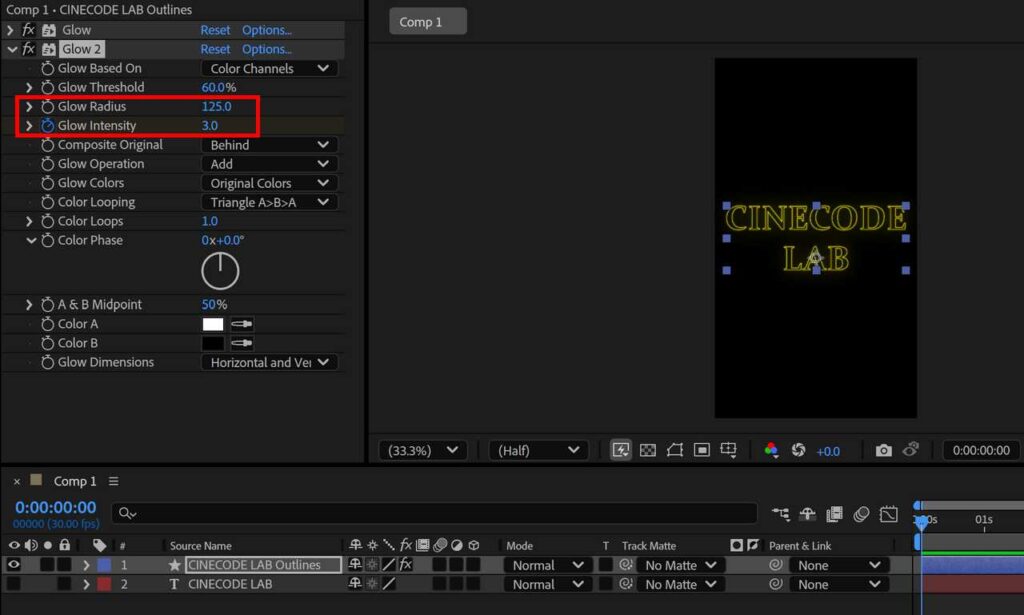The height and width of the screenshot is (615, 1024).
Task: Click Fast Previews icon in viewer
Action: tap(620, 450)
